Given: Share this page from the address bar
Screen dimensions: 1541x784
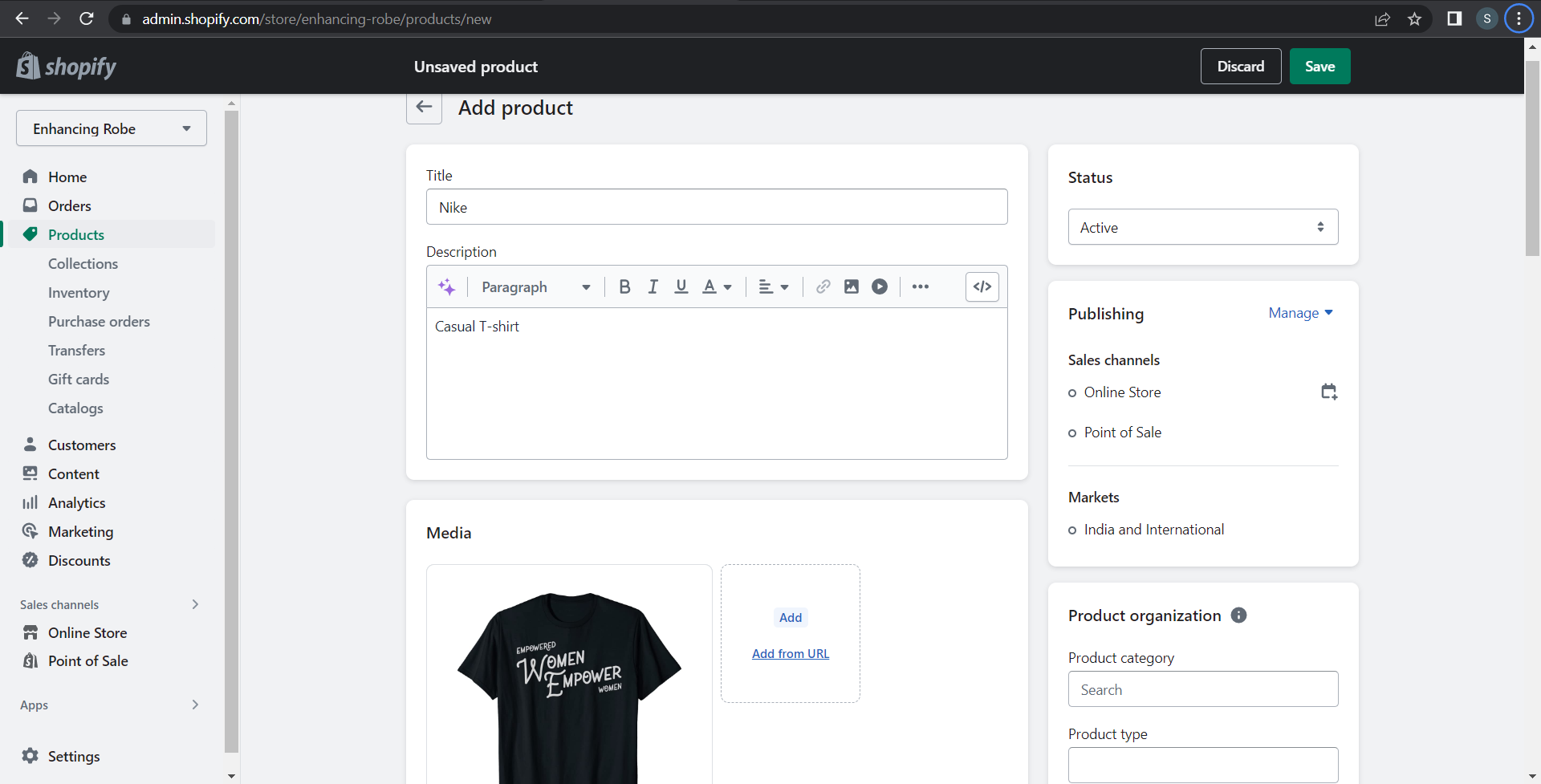Looking at the screenshot, I should click(1382, 18).
